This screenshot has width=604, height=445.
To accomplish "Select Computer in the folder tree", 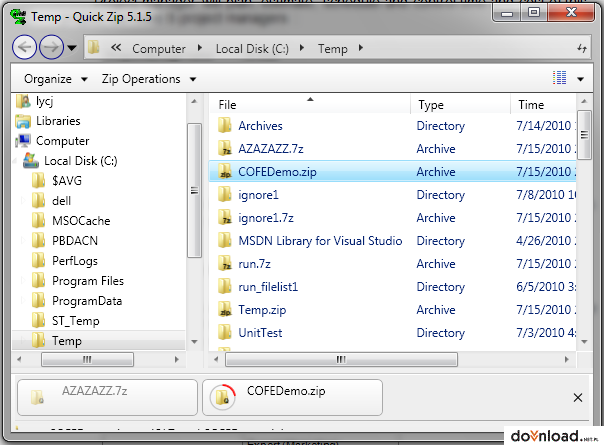I will [x=62, y=141].
